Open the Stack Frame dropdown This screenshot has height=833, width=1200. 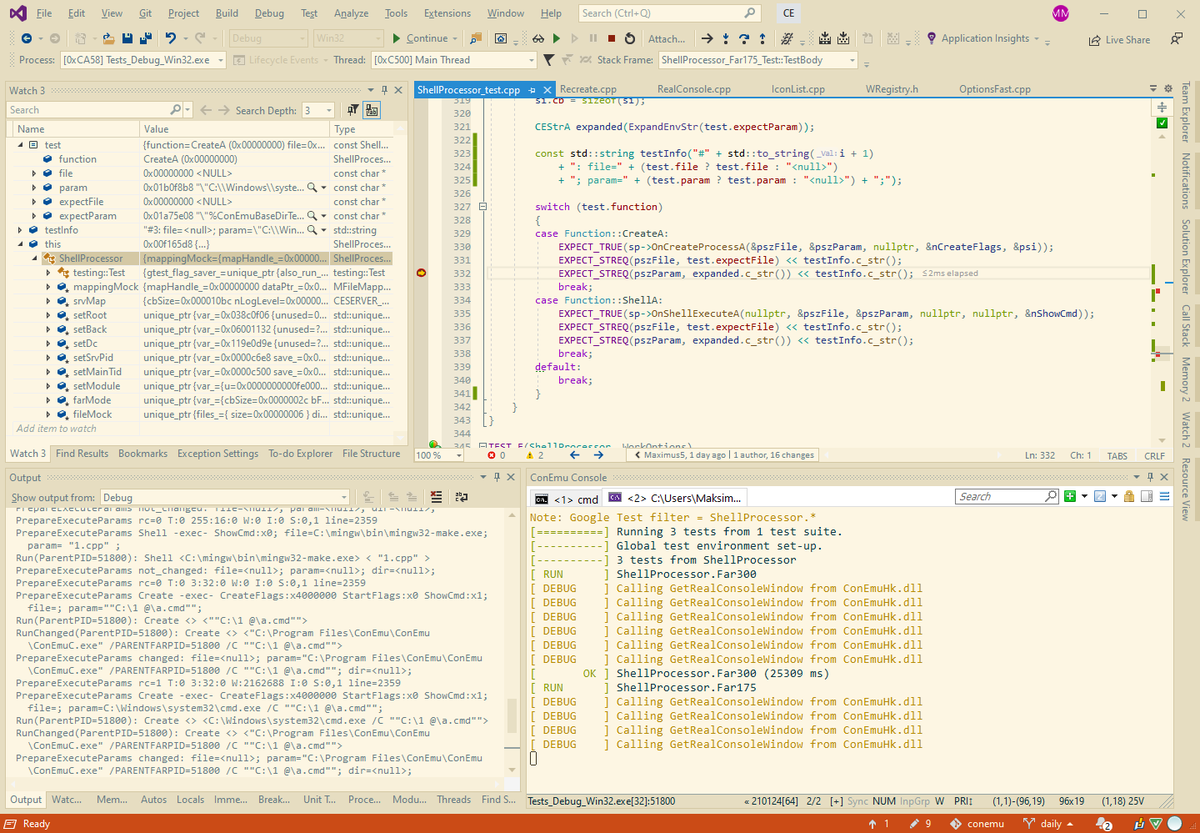[758, 60]
